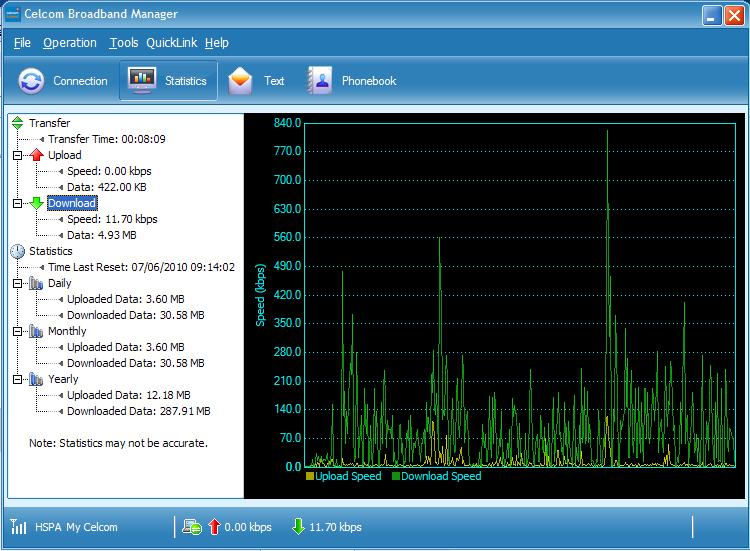Click 'Downloaded Data: 287.91 MB' row

(139, 411)
